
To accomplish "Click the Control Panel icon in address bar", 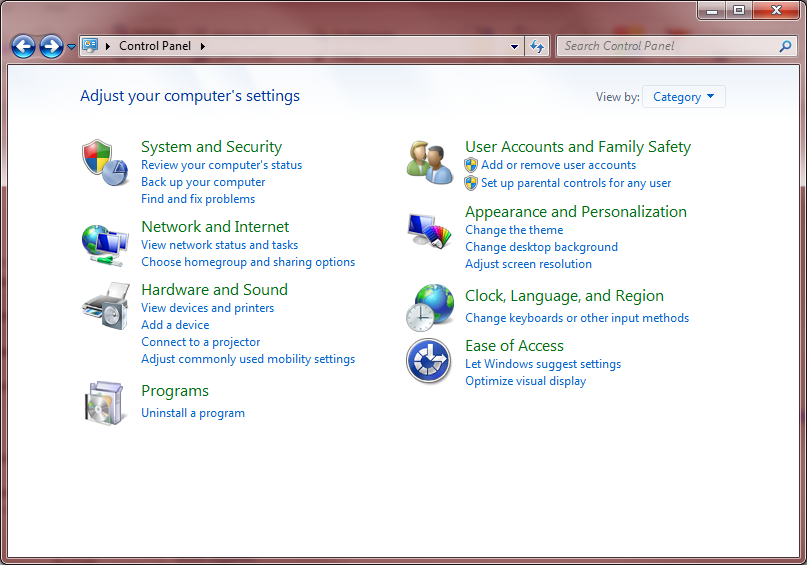I will pos(90,46).
